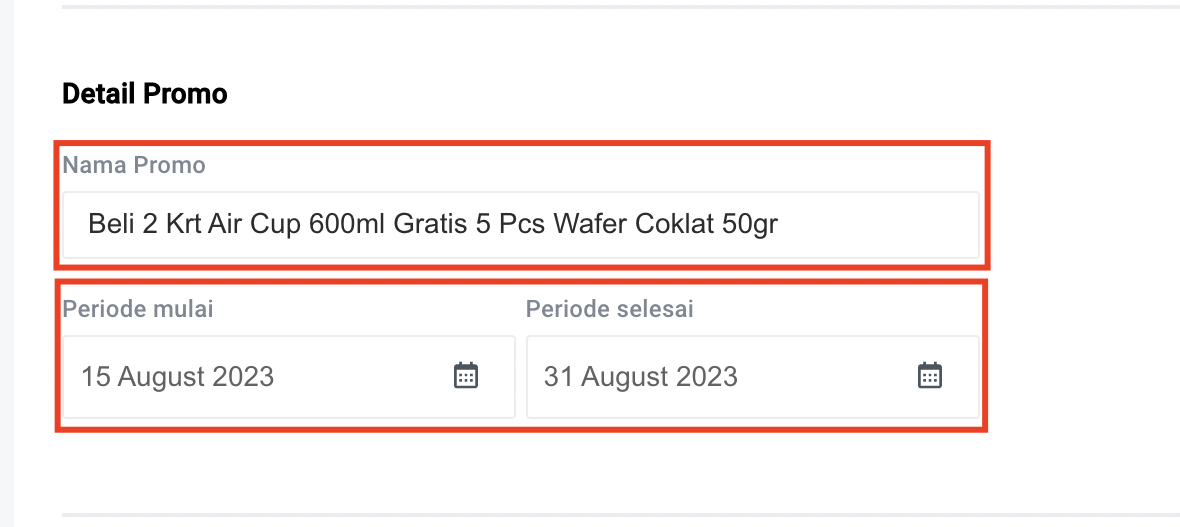
Task: Click the "Nama Promo" field label
Action: tap(134, 165)
